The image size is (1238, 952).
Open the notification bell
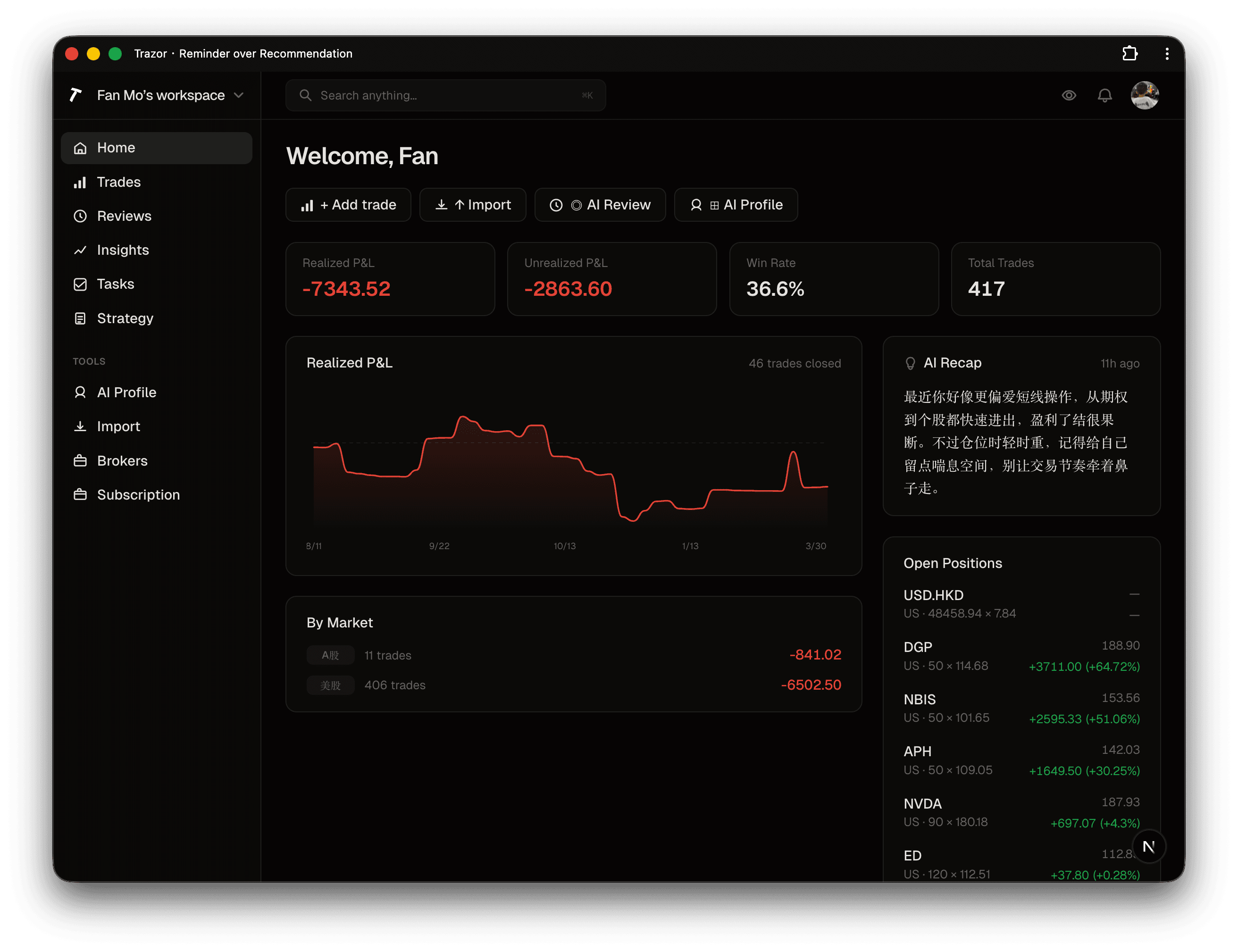coord(1105,95)
